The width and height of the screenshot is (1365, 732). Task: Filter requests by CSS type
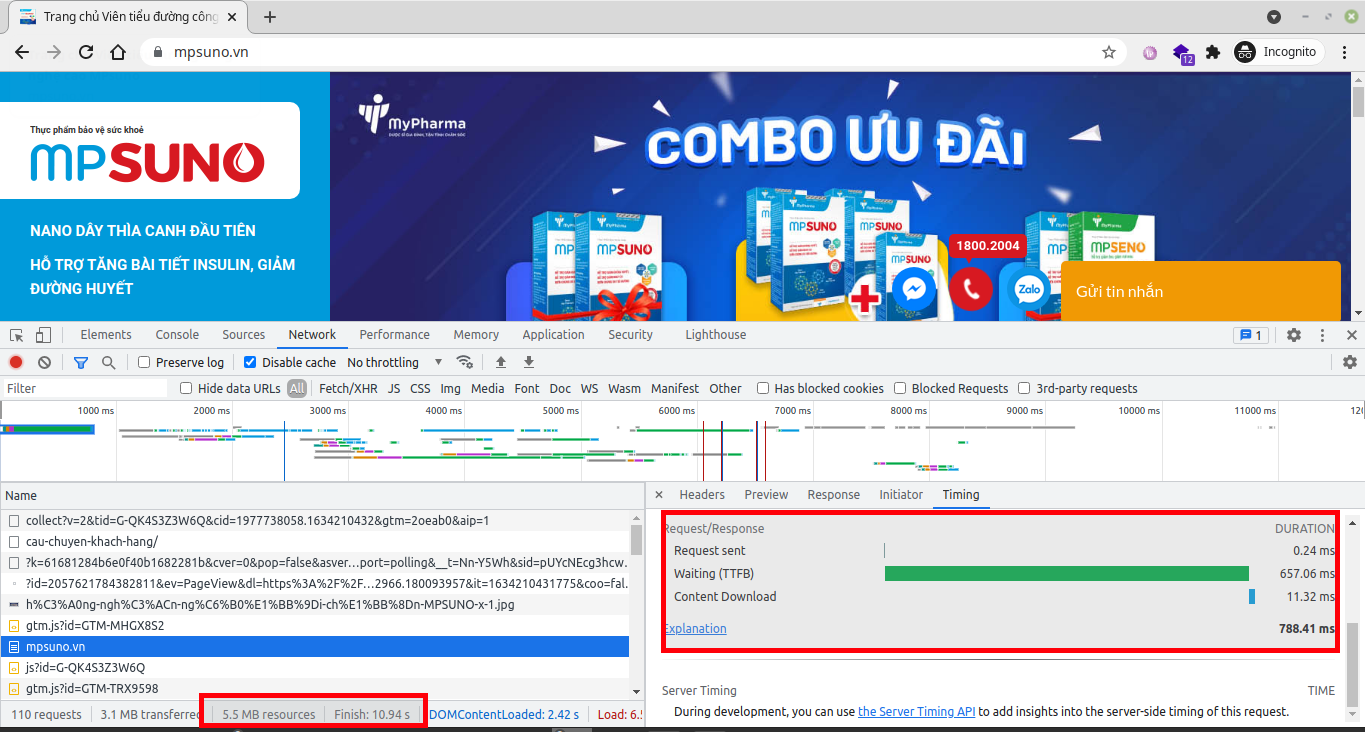pyautogui.click(x=421, y=389)
